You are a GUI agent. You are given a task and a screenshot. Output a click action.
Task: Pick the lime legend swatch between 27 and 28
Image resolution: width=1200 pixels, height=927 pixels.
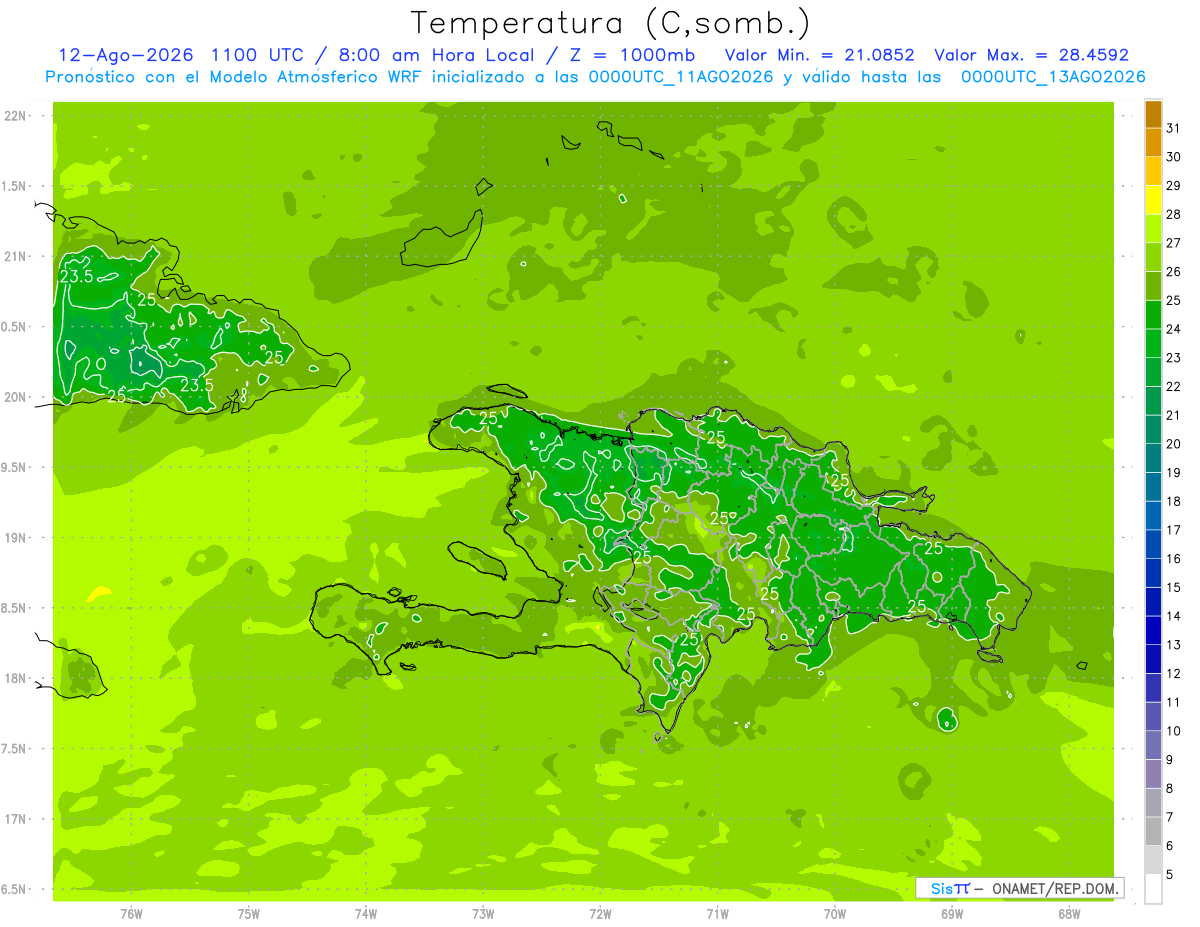tap(1153, 229)
